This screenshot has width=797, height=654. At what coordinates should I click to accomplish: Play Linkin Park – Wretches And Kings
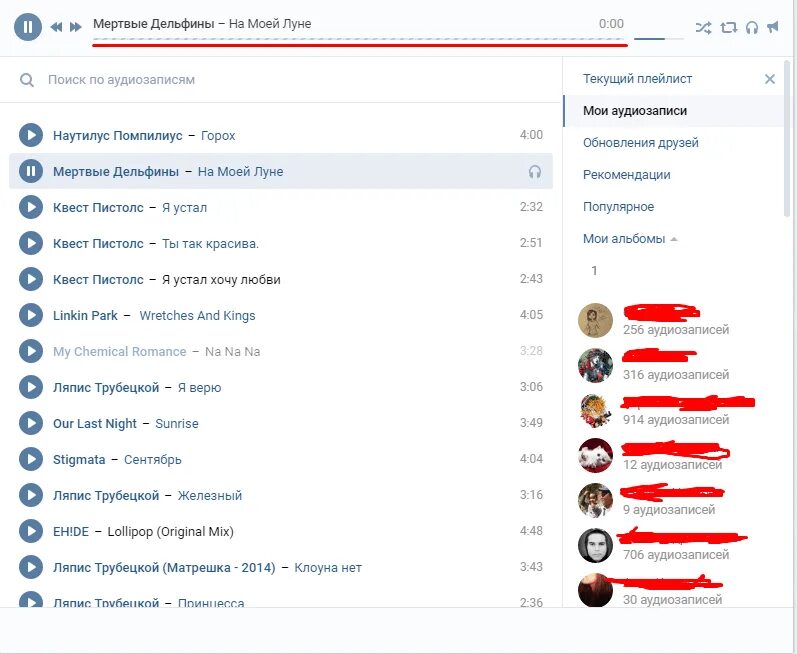point(31,315)
